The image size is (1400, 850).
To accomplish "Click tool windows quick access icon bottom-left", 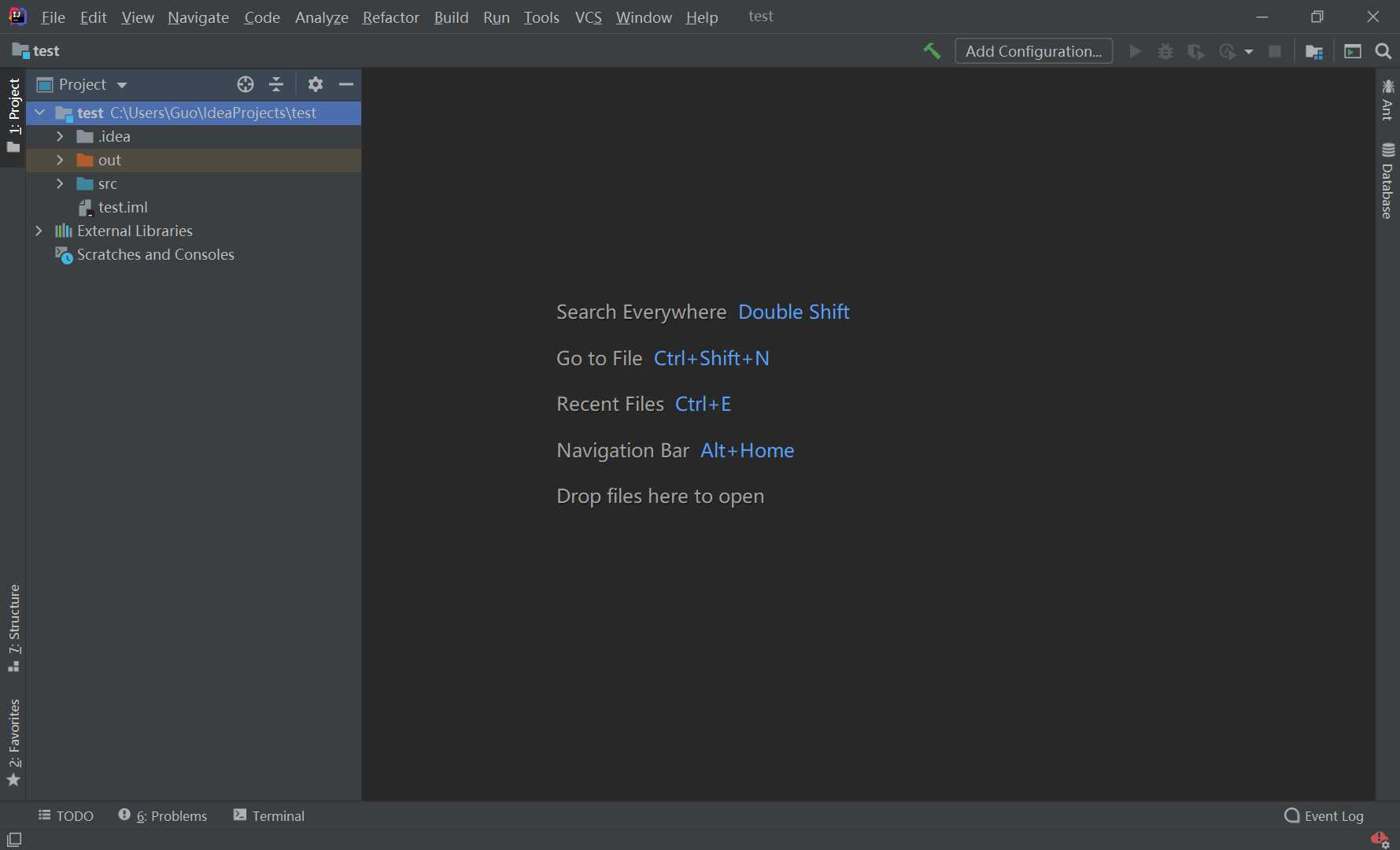I will click(14, 839).
